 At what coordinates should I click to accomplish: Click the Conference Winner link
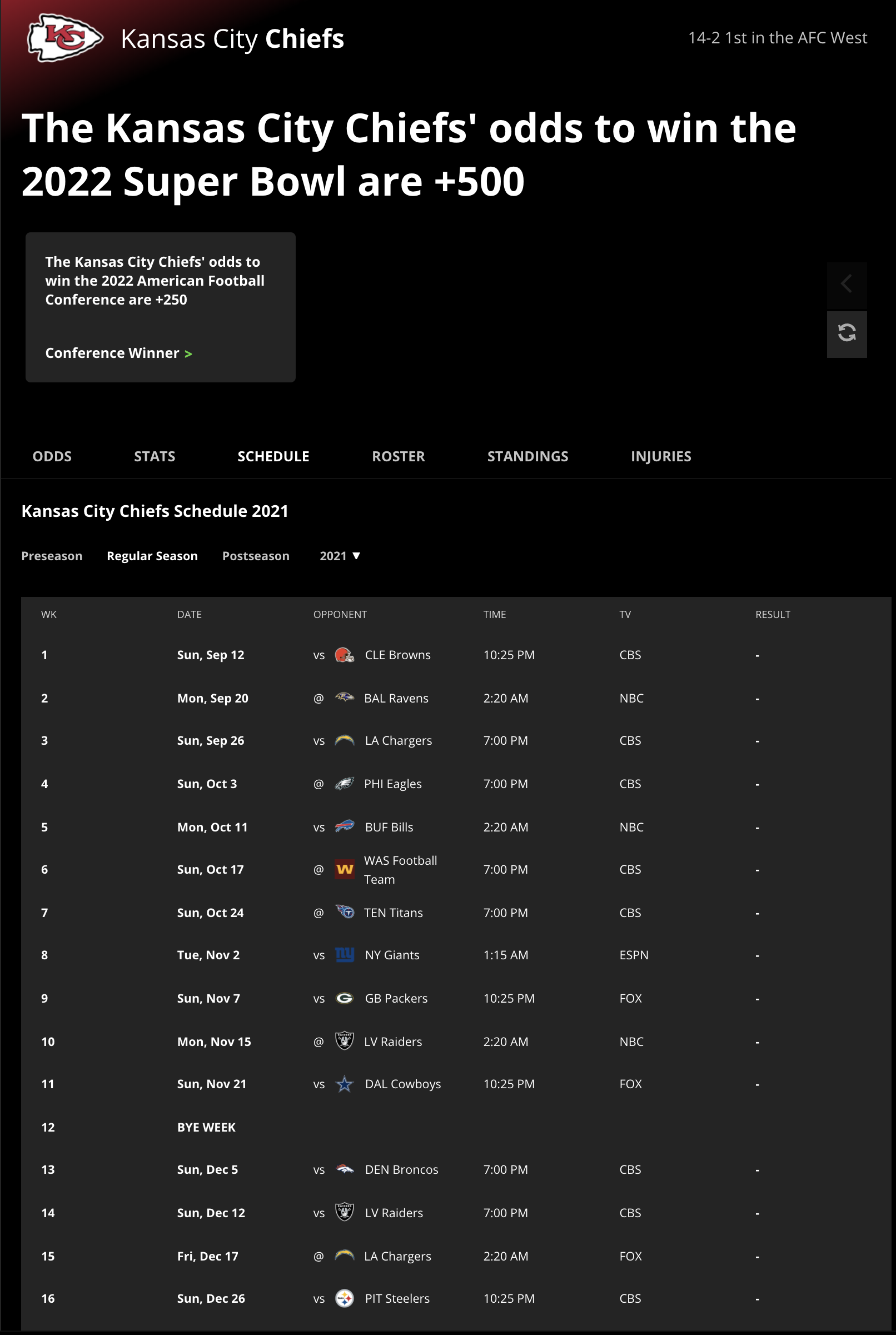[x=112, y=353]
